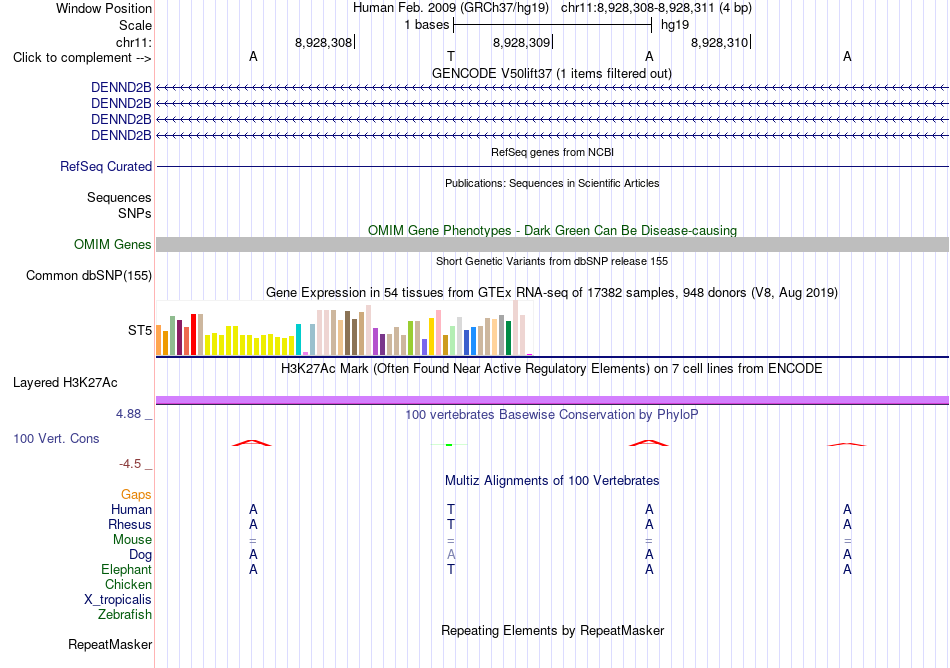Click the Zebrafish species label
The width and height of the screenshot is (950, 668).
pyautogui.click(x=124, y=615)
